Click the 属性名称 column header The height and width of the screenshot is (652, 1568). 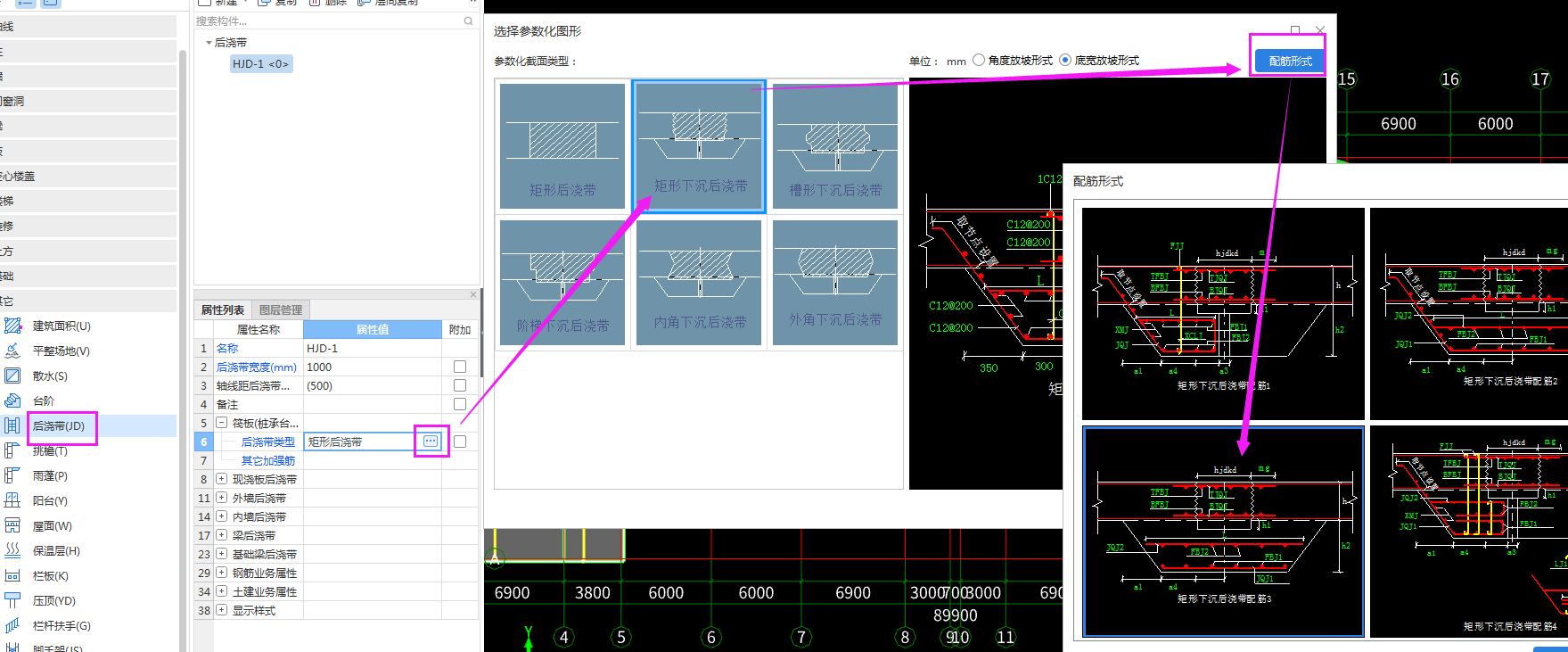click(x=259, y=329)
